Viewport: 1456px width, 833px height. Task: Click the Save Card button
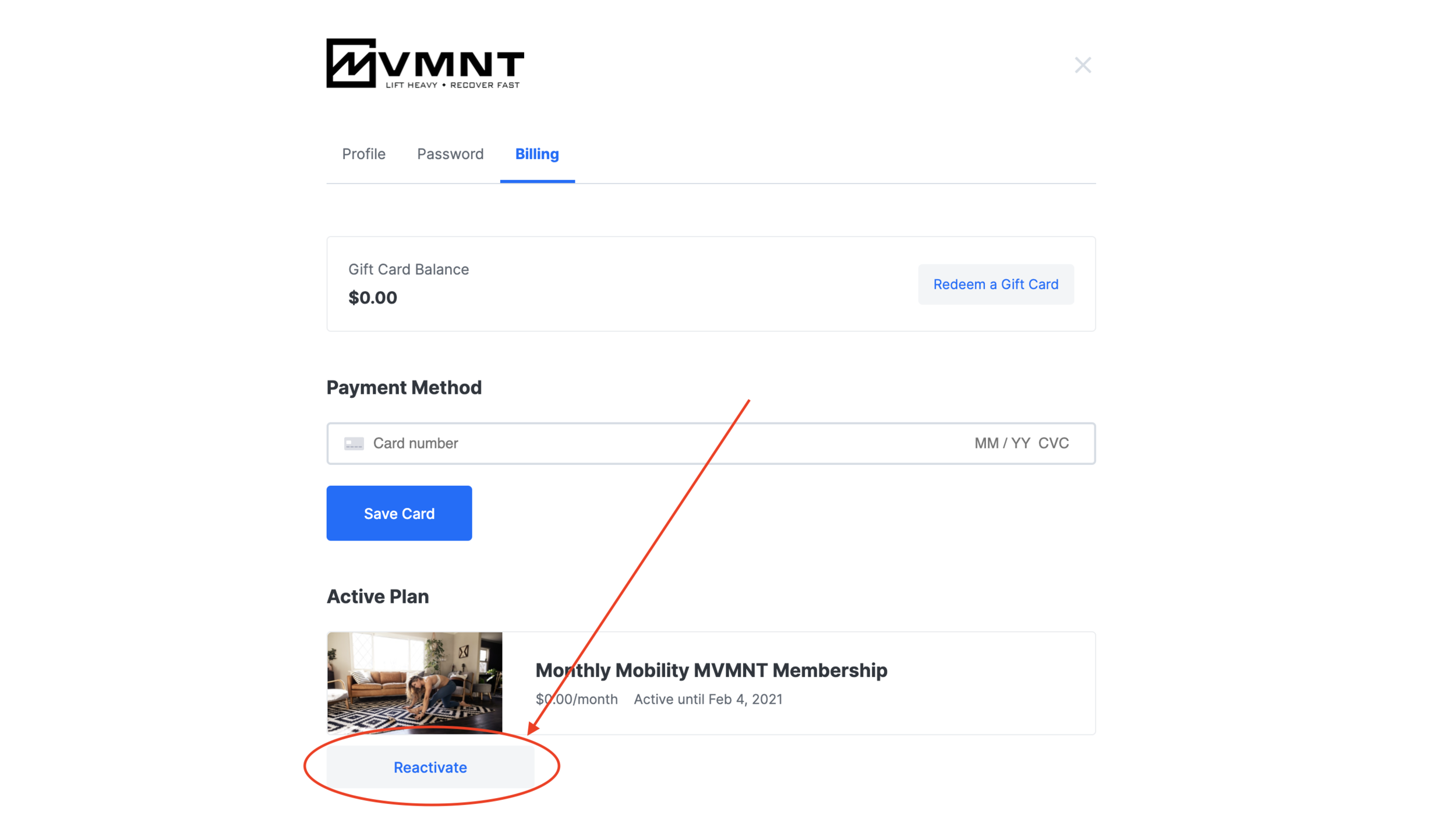coord(399,513)
